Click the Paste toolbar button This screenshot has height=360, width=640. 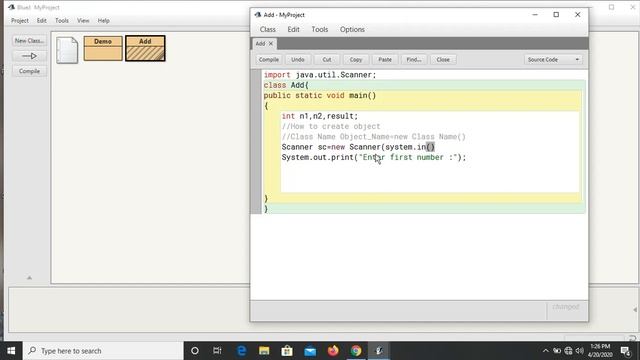coord(384,60)
